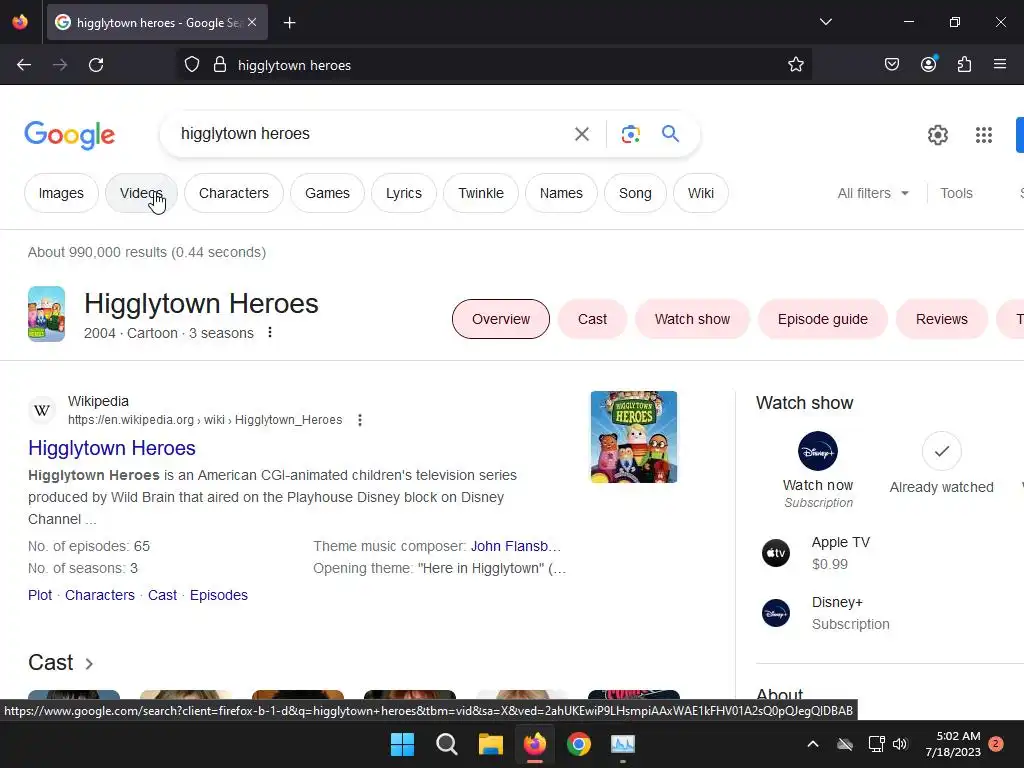1024x768 pixels.
Task: Follow the Characters sitelink under Wikipedia
Action: 100,595
